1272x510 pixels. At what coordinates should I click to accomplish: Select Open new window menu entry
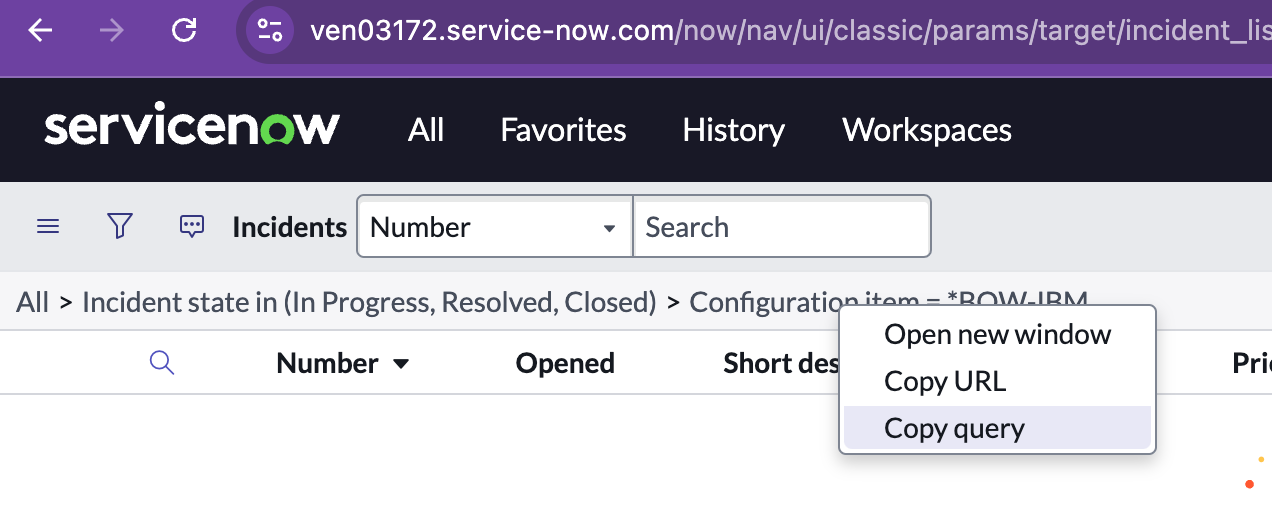click(997, 334)
